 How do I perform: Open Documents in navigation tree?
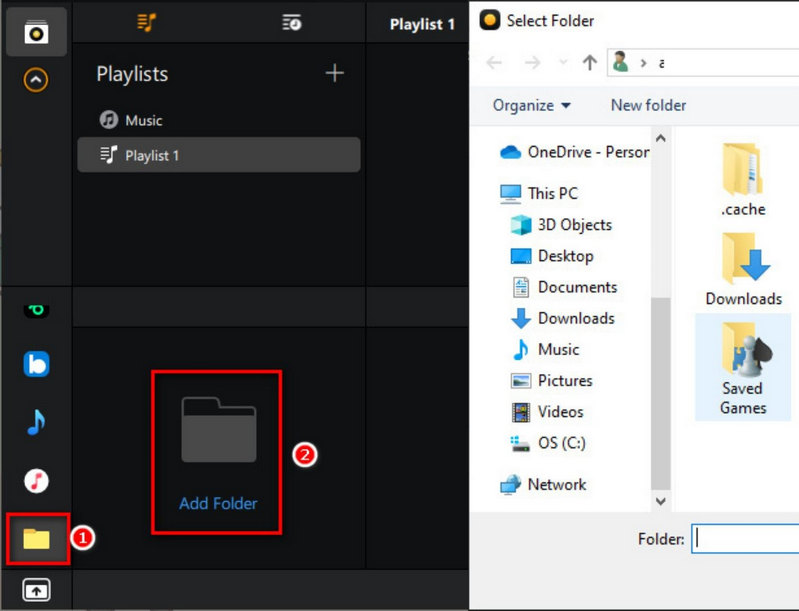tap(564, 287)
